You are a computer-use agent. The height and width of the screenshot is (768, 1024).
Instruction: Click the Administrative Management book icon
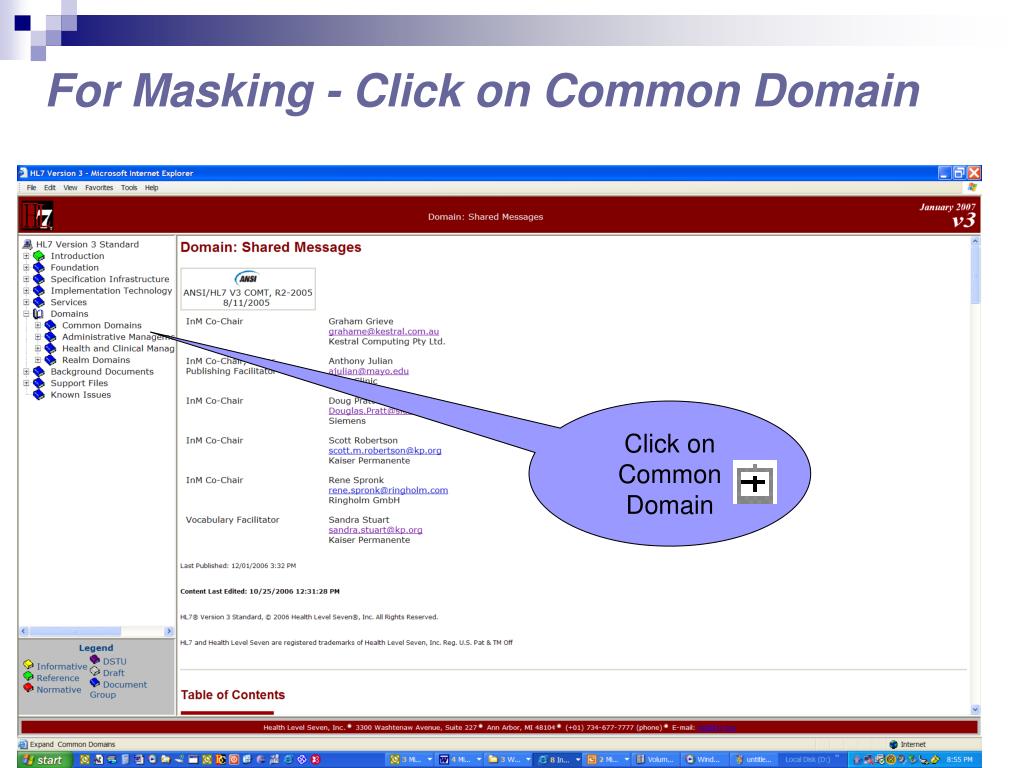click(x=50, y=337)
